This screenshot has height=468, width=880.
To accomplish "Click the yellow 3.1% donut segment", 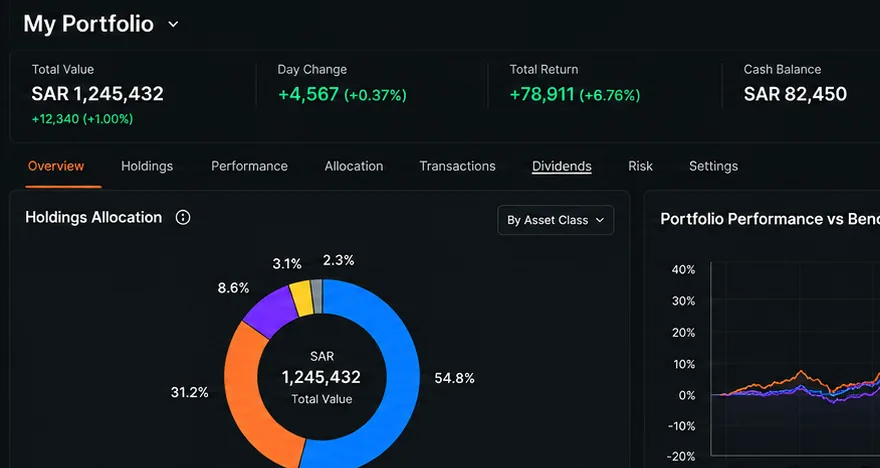I will click(301, 298).
